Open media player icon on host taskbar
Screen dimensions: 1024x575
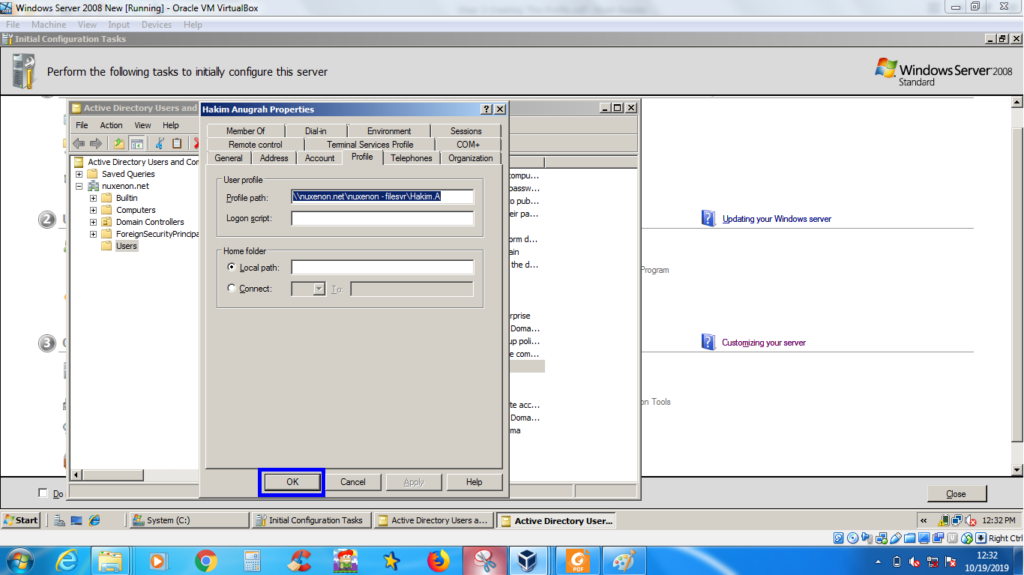[157, 561]
